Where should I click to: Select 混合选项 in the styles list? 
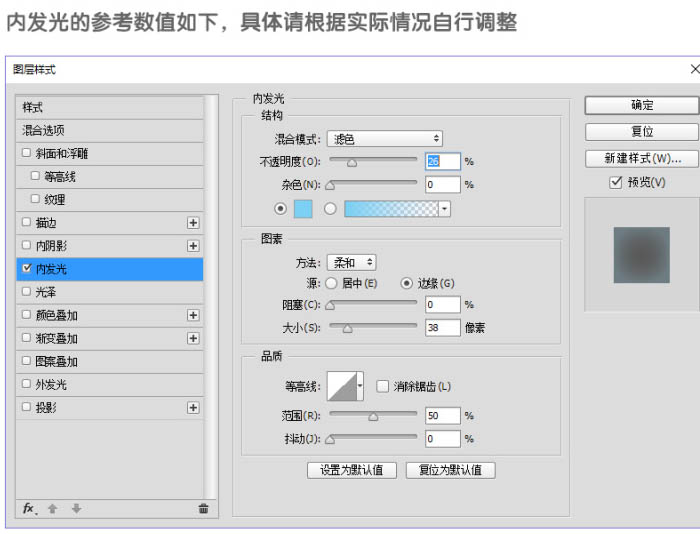tap(109, 130)
